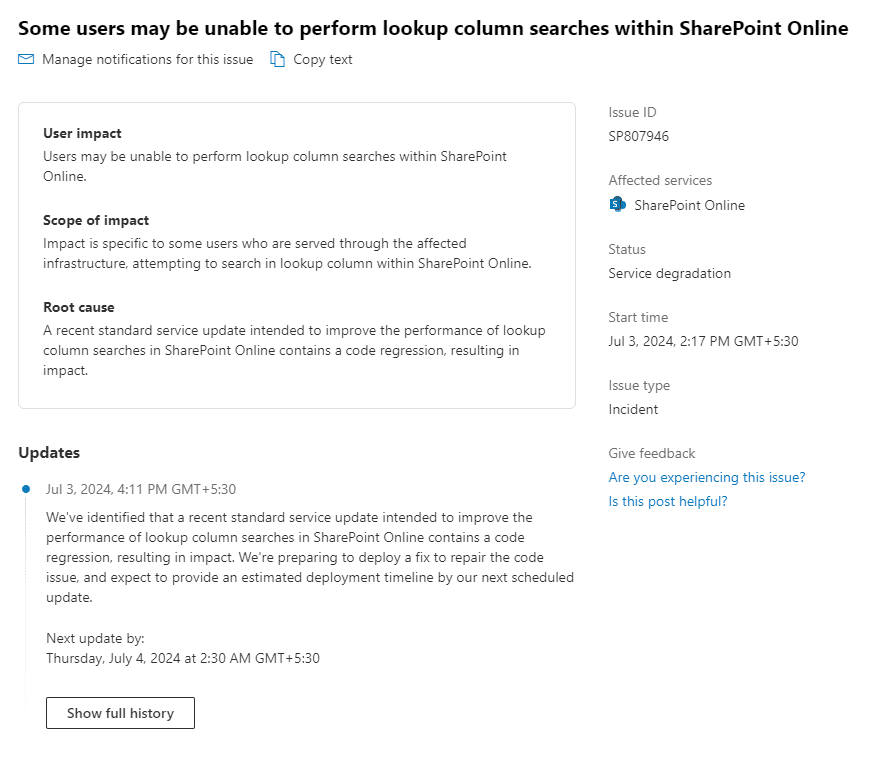Open 'Are you experiencing this issue?' link
The height and width of the screenshot is (783, 879).
pos(706,477)
